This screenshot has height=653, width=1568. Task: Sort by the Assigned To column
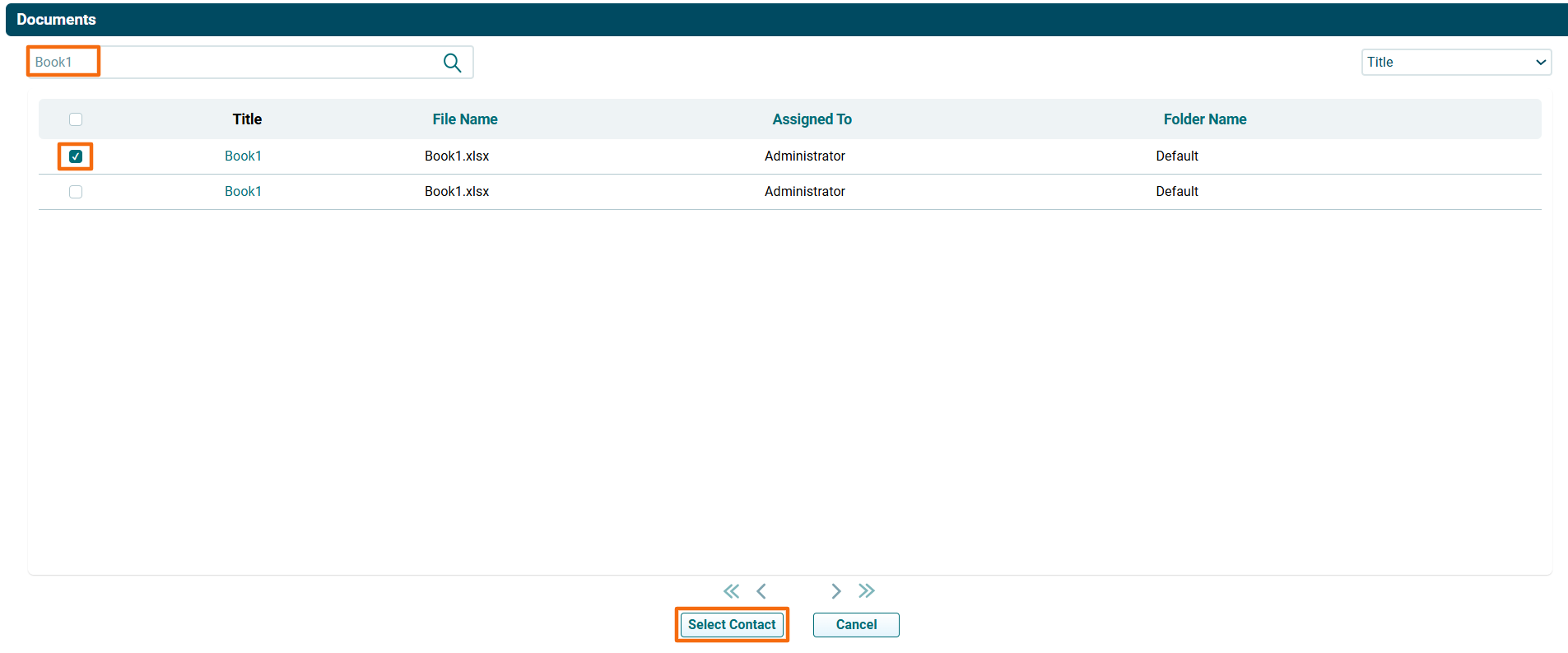[812, 119]
